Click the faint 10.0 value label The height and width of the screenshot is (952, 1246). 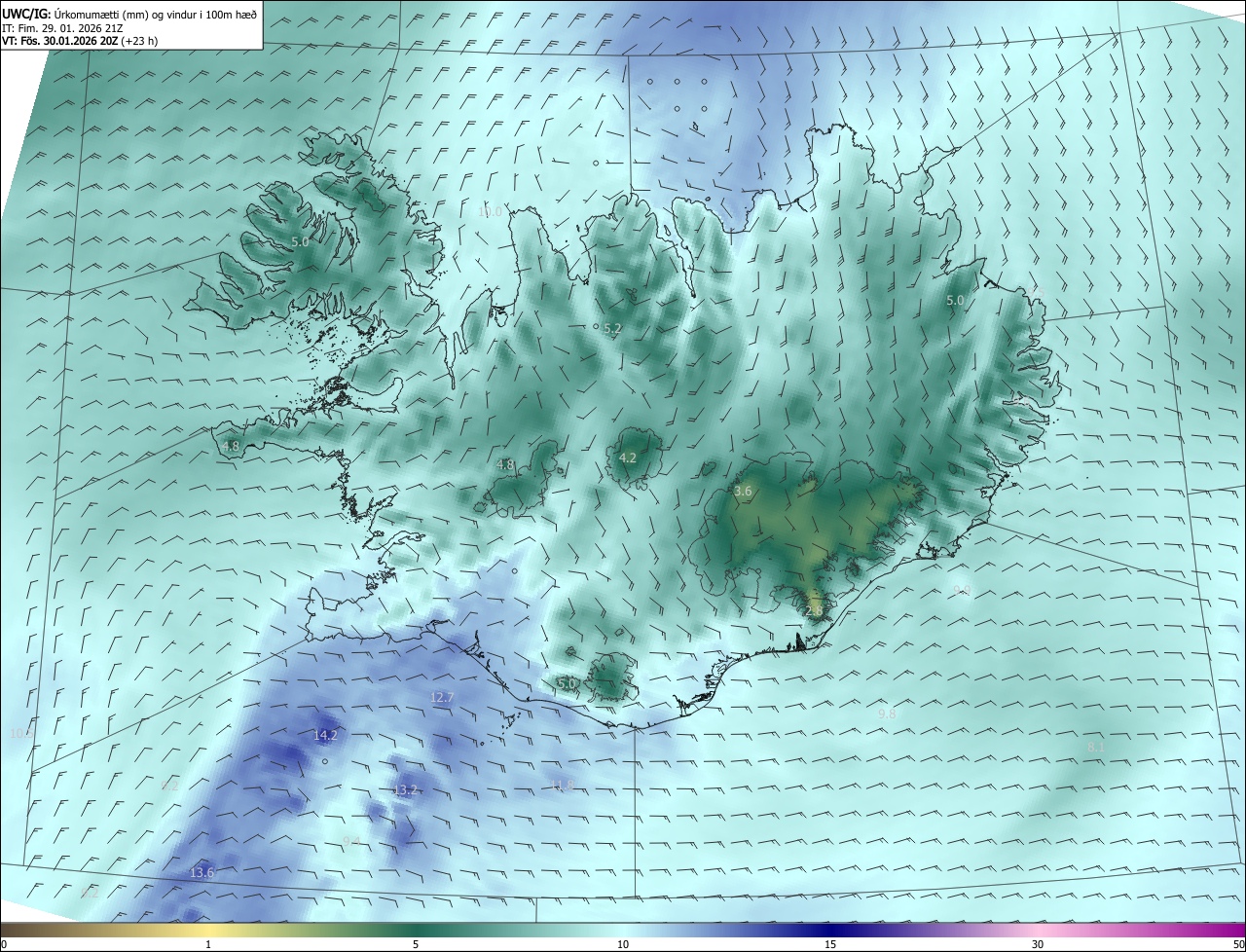491,211
